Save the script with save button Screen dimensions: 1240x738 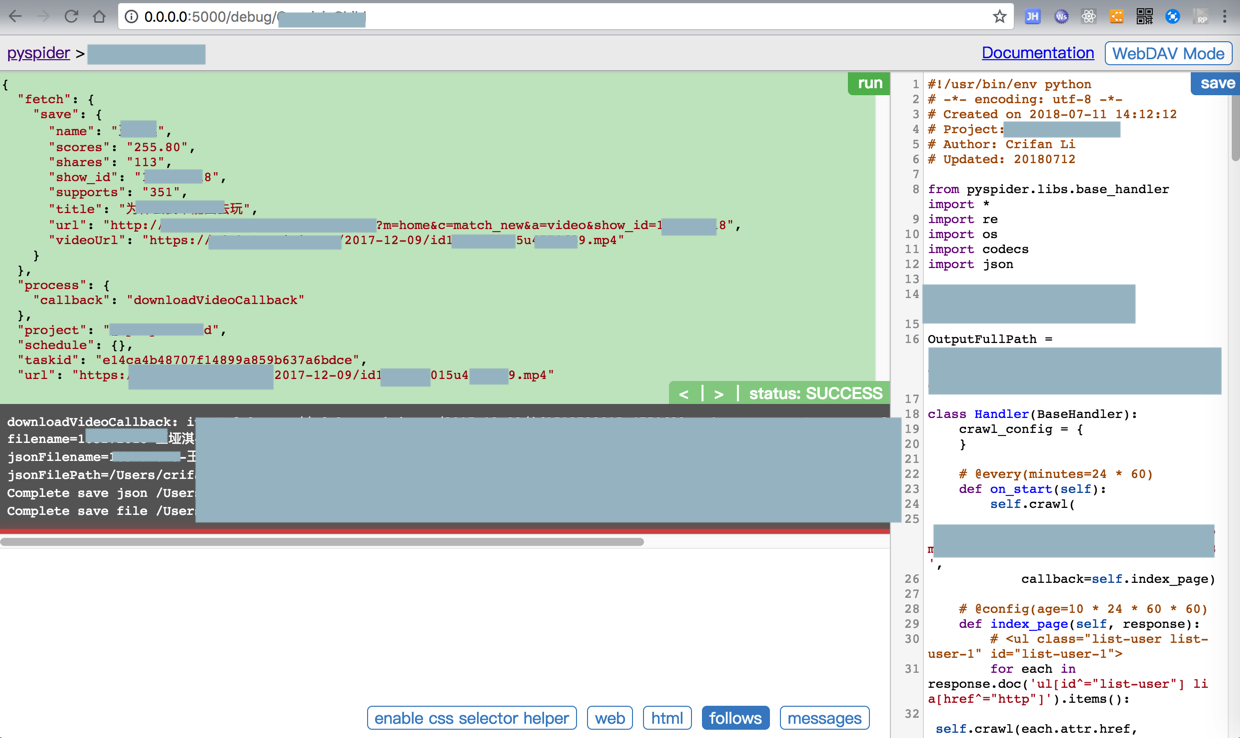[x=1216, y=84]
